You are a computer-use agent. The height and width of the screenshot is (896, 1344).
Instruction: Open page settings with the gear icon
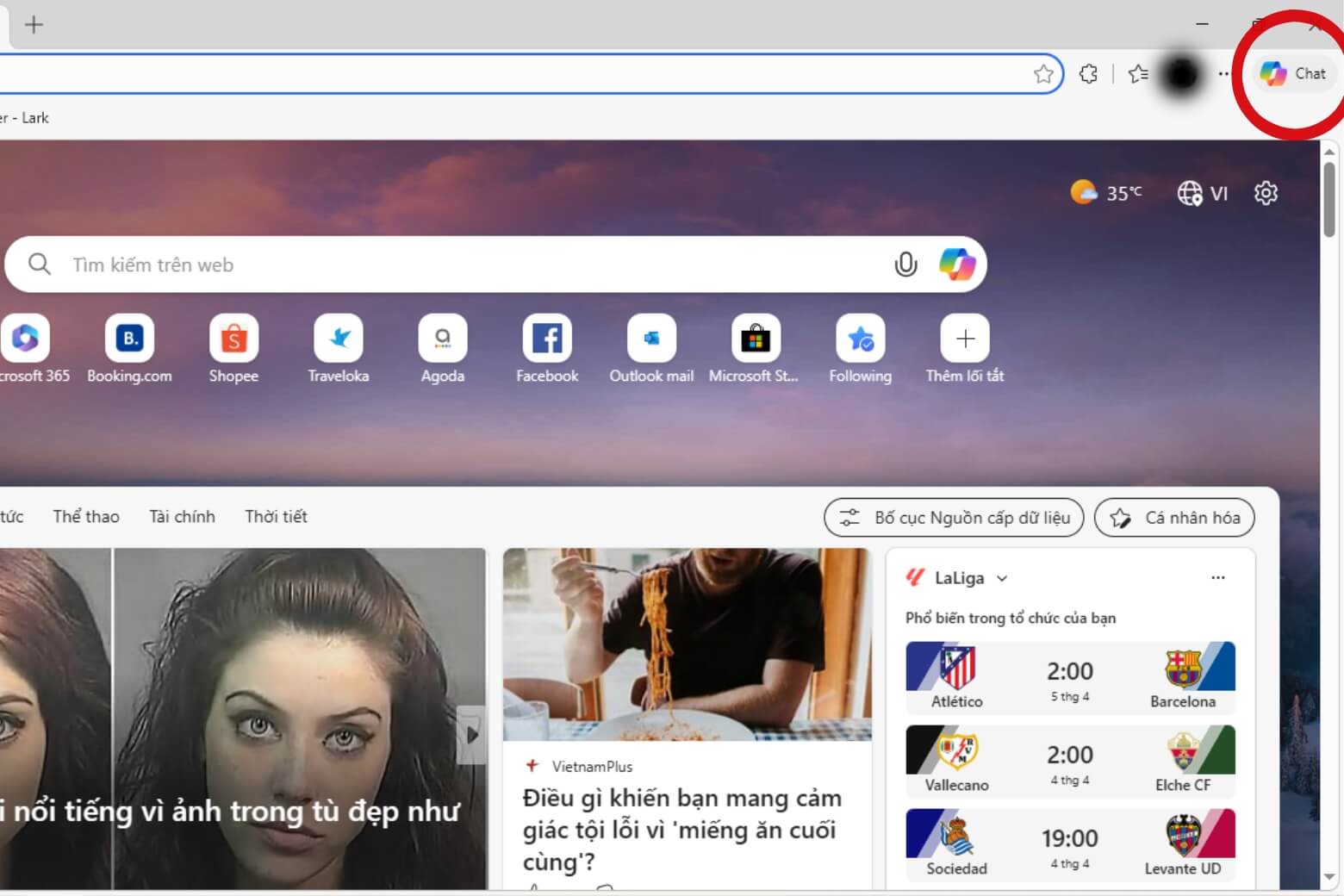coord(1265,193)
